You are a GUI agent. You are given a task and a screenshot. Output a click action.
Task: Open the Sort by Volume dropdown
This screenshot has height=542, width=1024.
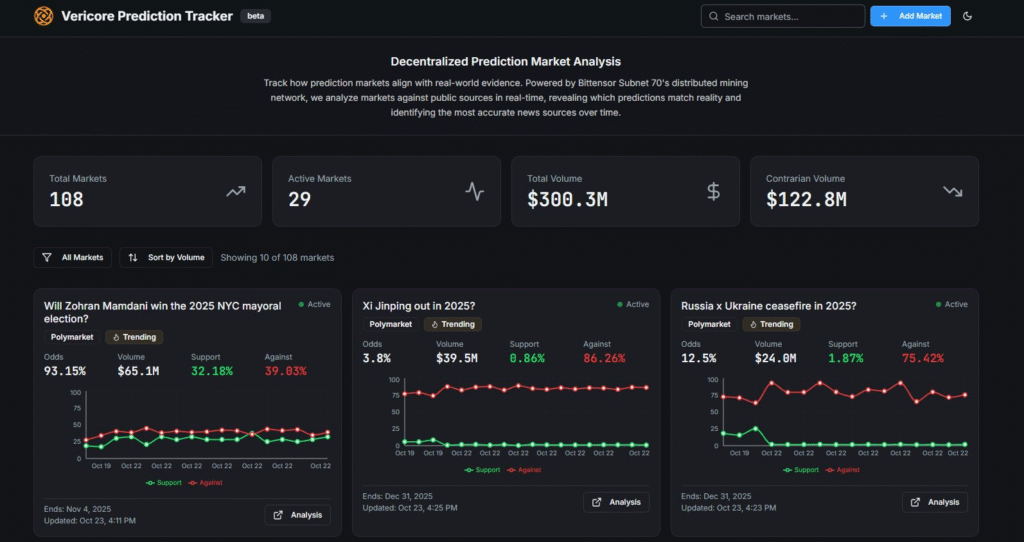click(166, 257)
